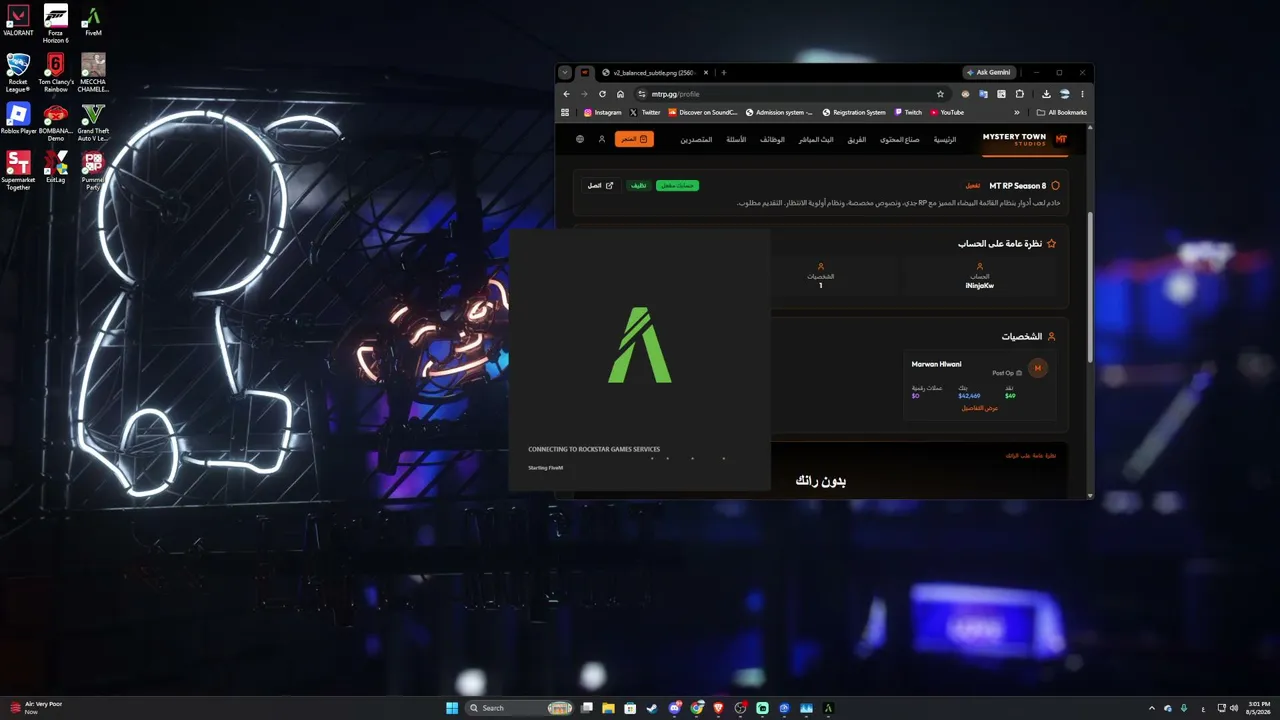The image size is (1280, 720).
Task: Switch to FiveM in the taskbar
Action: tap(828, 708)
